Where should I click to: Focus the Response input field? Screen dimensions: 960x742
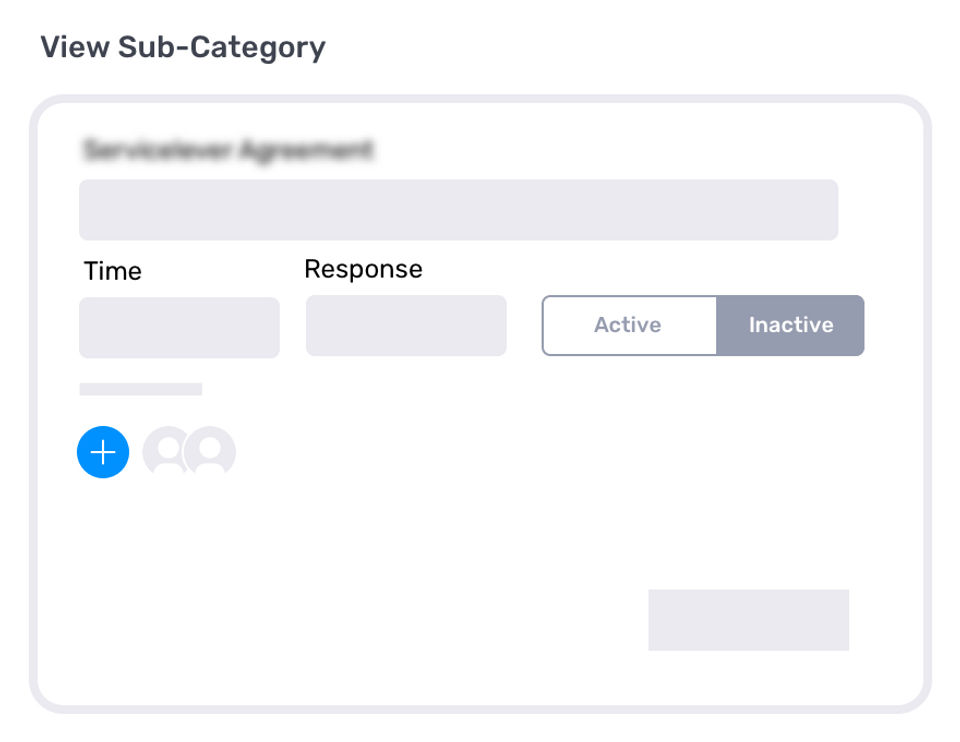pyautogui.click(x=406, y=325)
